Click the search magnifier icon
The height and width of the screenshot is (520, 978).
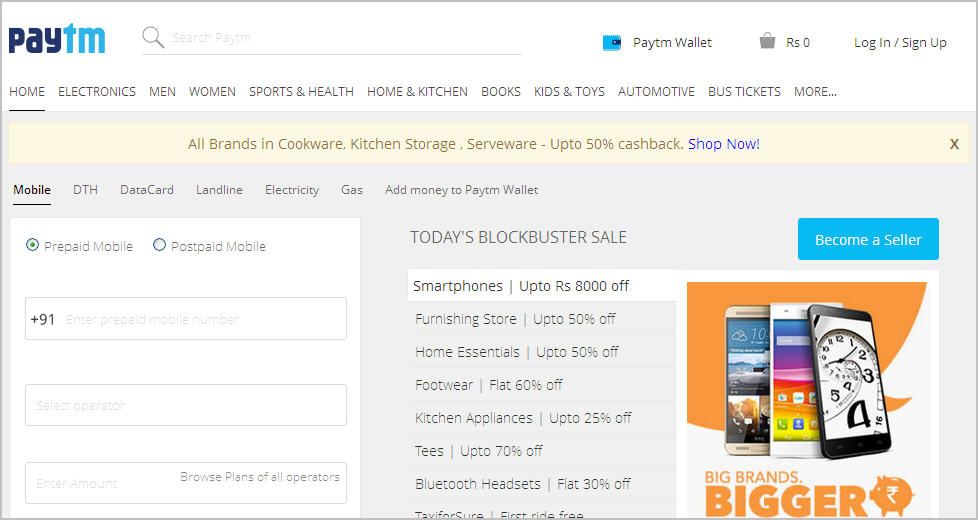click(x=153, y=37)
